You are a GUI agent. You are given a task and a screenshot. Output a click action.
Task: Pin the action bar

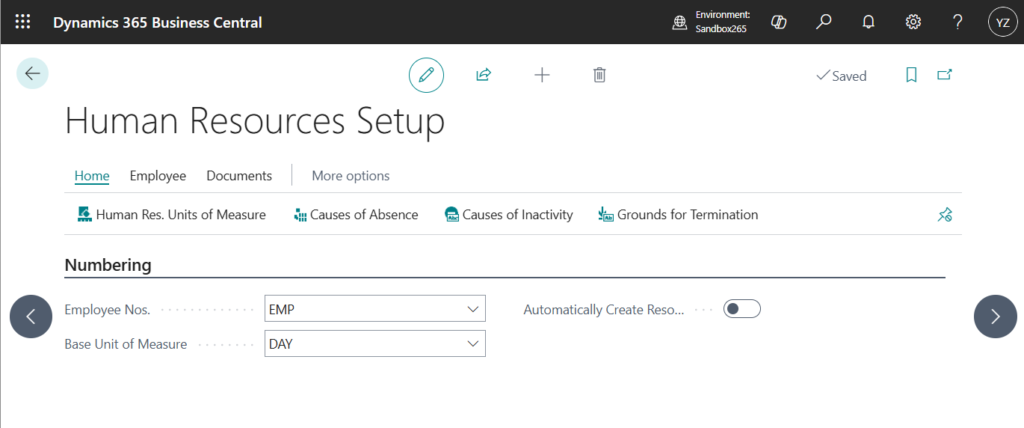(944, 214)
